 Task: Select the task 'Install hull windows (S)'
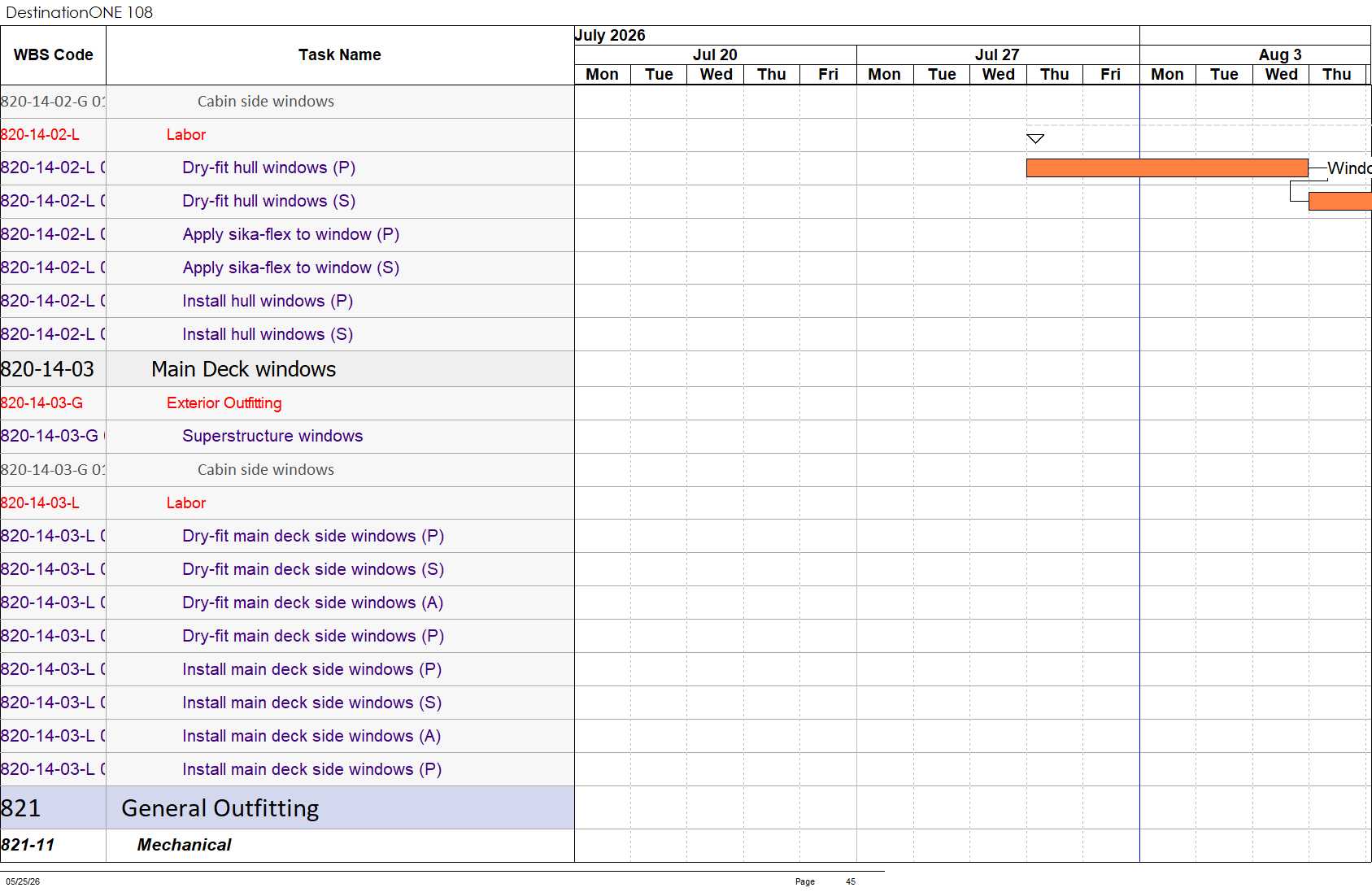268,335
